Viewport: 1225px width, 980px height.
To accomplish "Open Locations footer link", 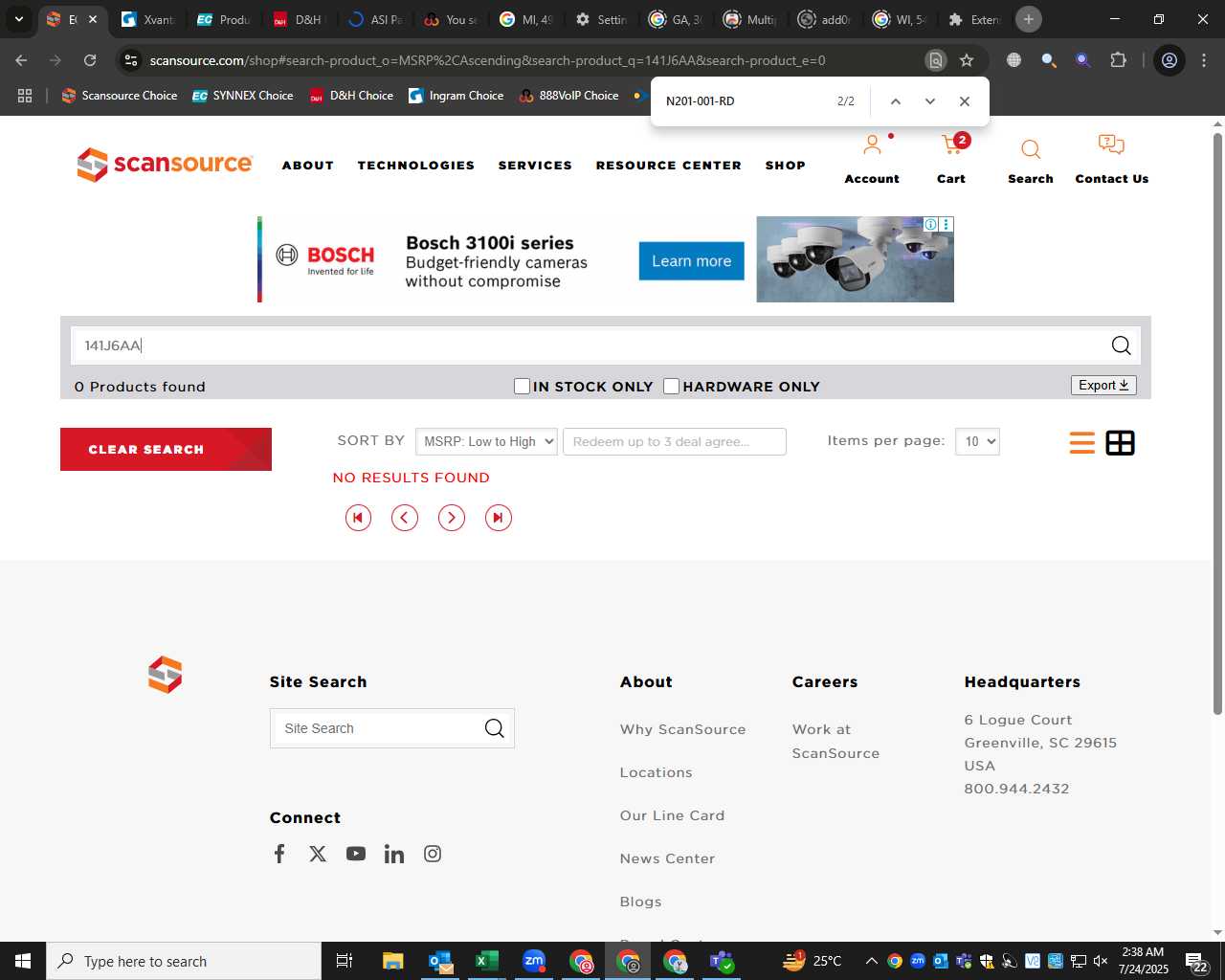I will click(x=656, y=772).
